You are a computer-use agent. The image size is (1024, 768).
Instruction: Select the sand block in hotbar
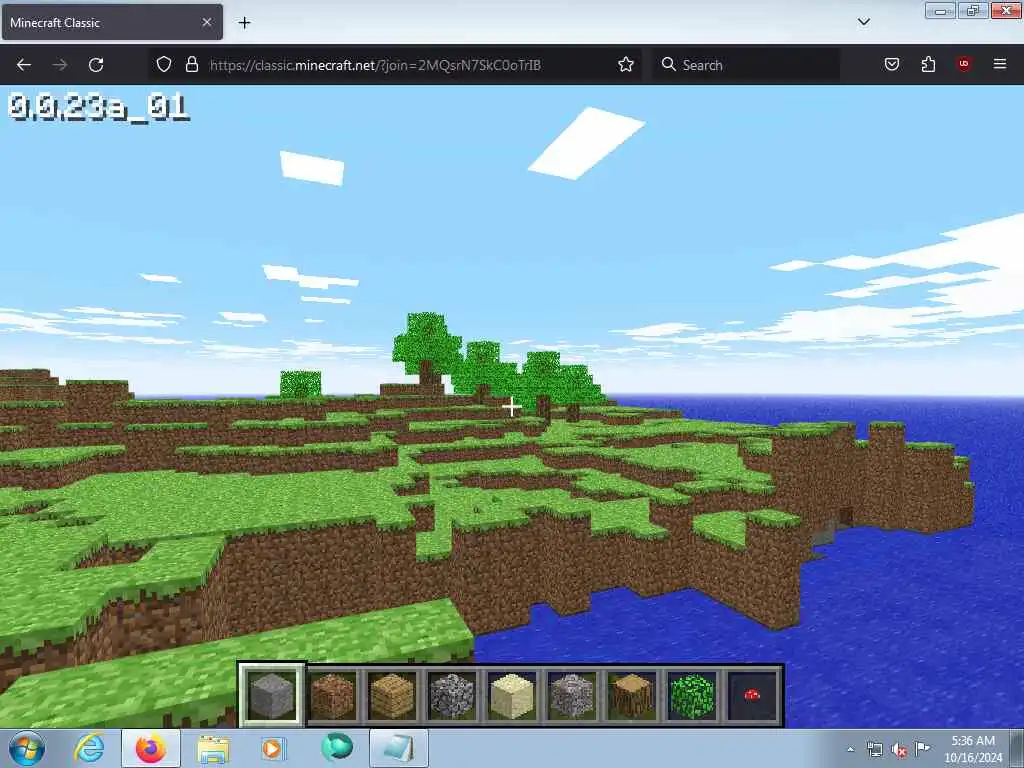[512, 696]
